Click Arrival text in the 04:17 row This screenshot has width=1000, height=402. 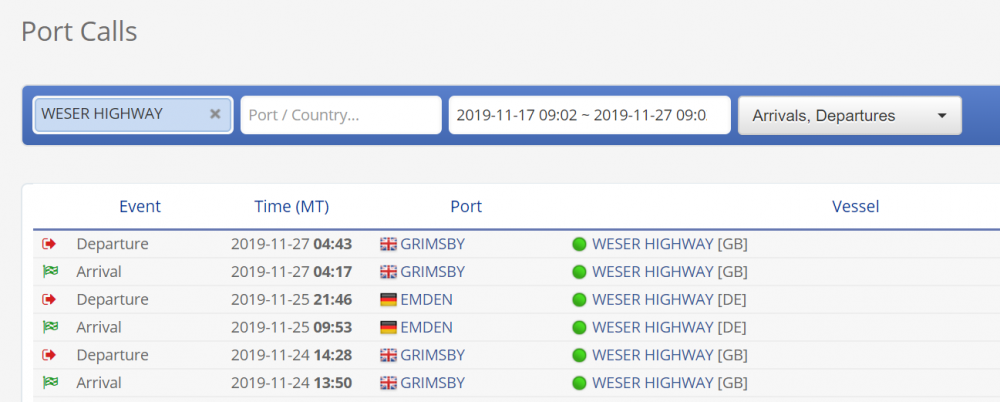point(99,272)
